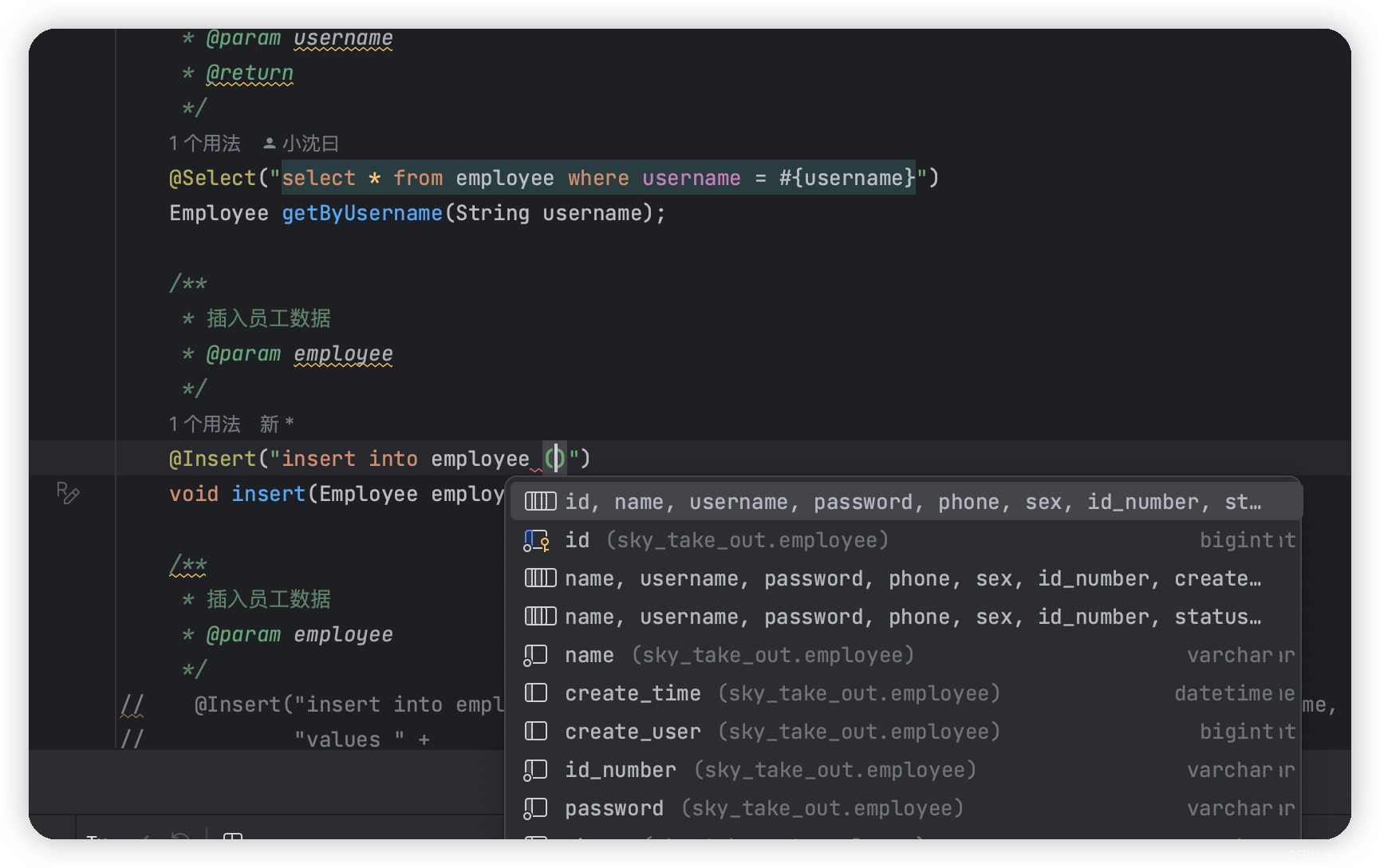Click the @Insert annotation on the active line
The width and height of the screenshot is (1380, 868).
[x=213, y=459]
